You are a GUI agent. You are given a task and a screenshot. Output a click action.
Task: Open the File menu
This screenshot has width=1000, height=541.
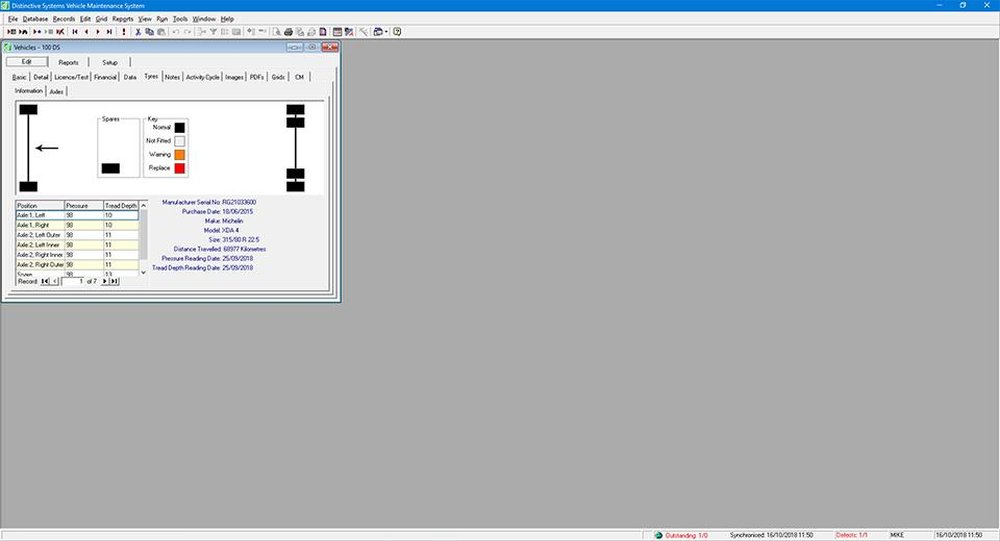[13, 19]
